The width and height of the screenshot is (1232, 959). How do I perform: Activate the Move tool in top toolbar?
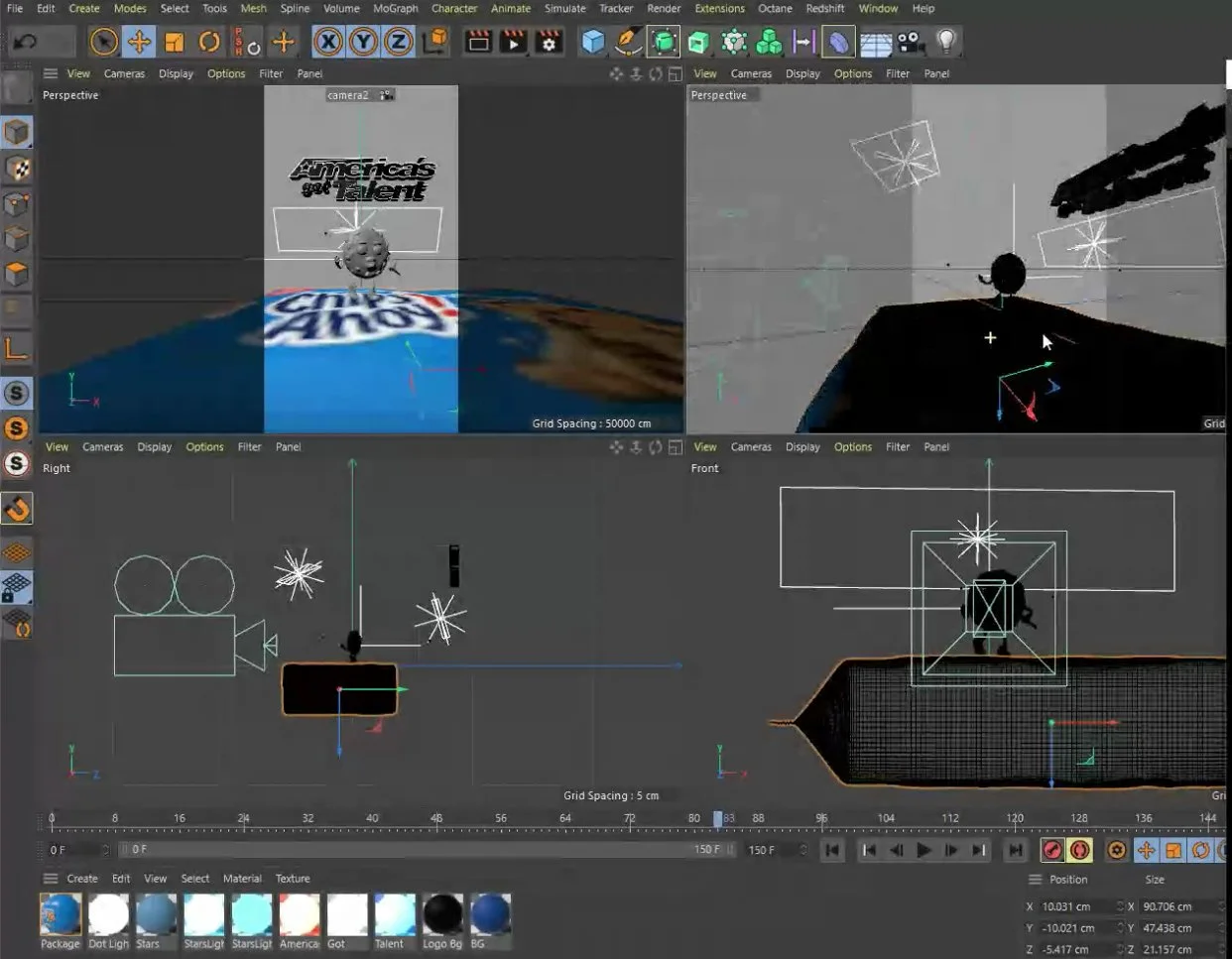[139, 42]
